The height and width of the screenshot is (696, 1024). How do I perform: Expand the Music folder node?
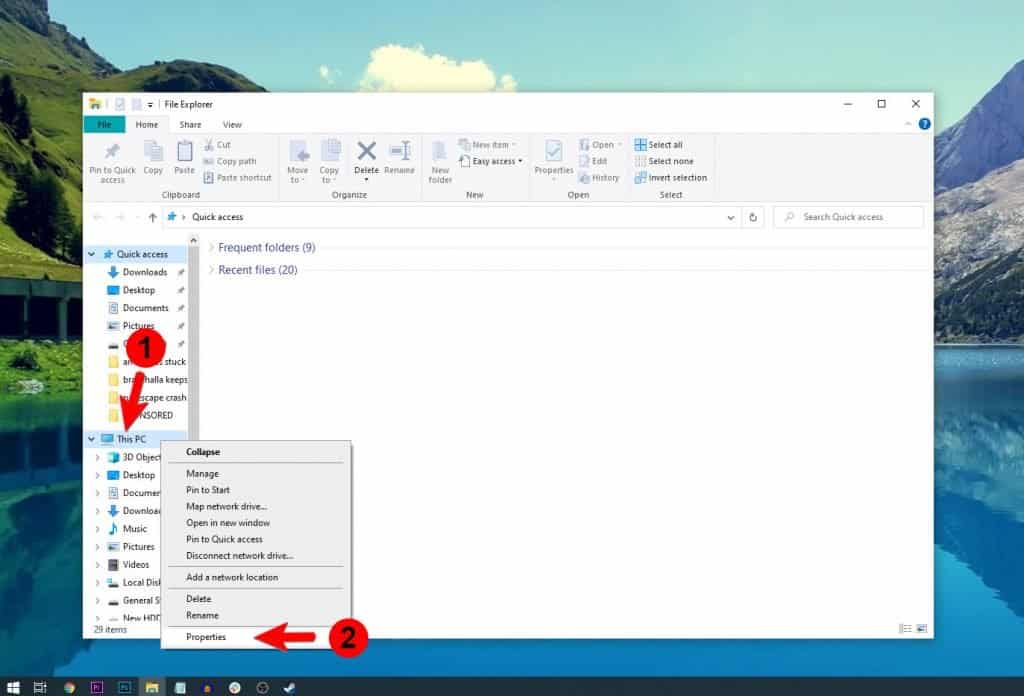tap(97, 529)
